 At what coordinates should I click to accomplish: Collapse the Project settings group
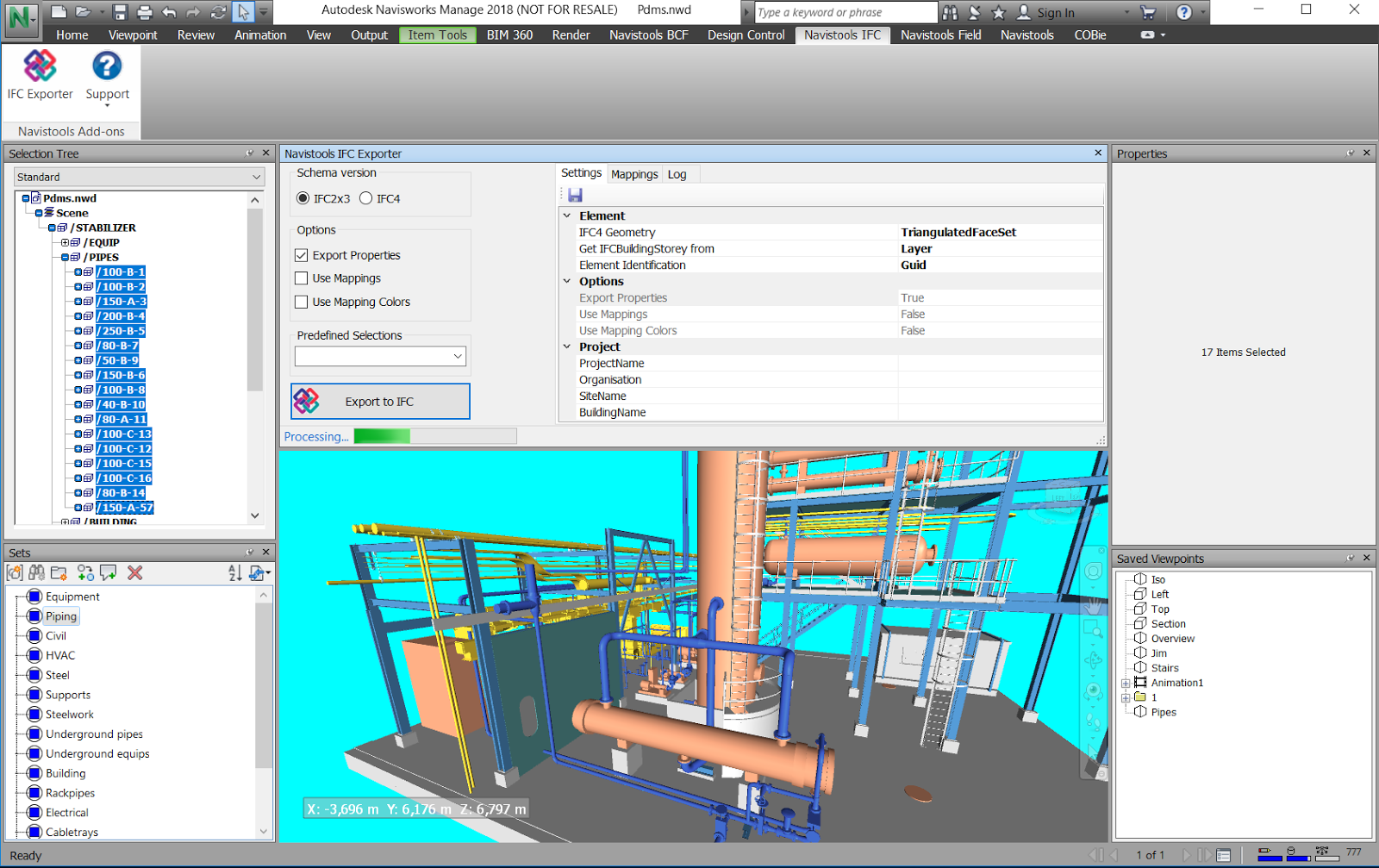pyautogui.click(x=567, y=347)
